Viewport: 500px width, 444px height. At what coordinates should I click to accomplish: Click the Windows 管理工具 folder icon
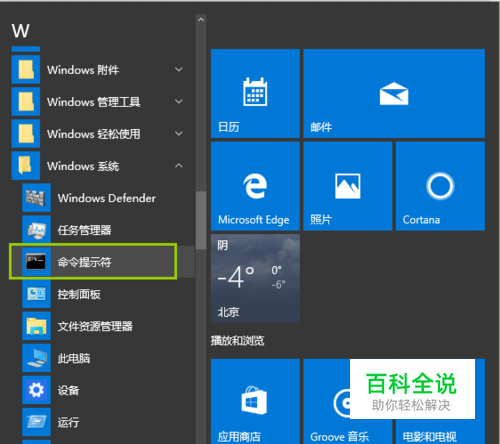tap(26, 101)
